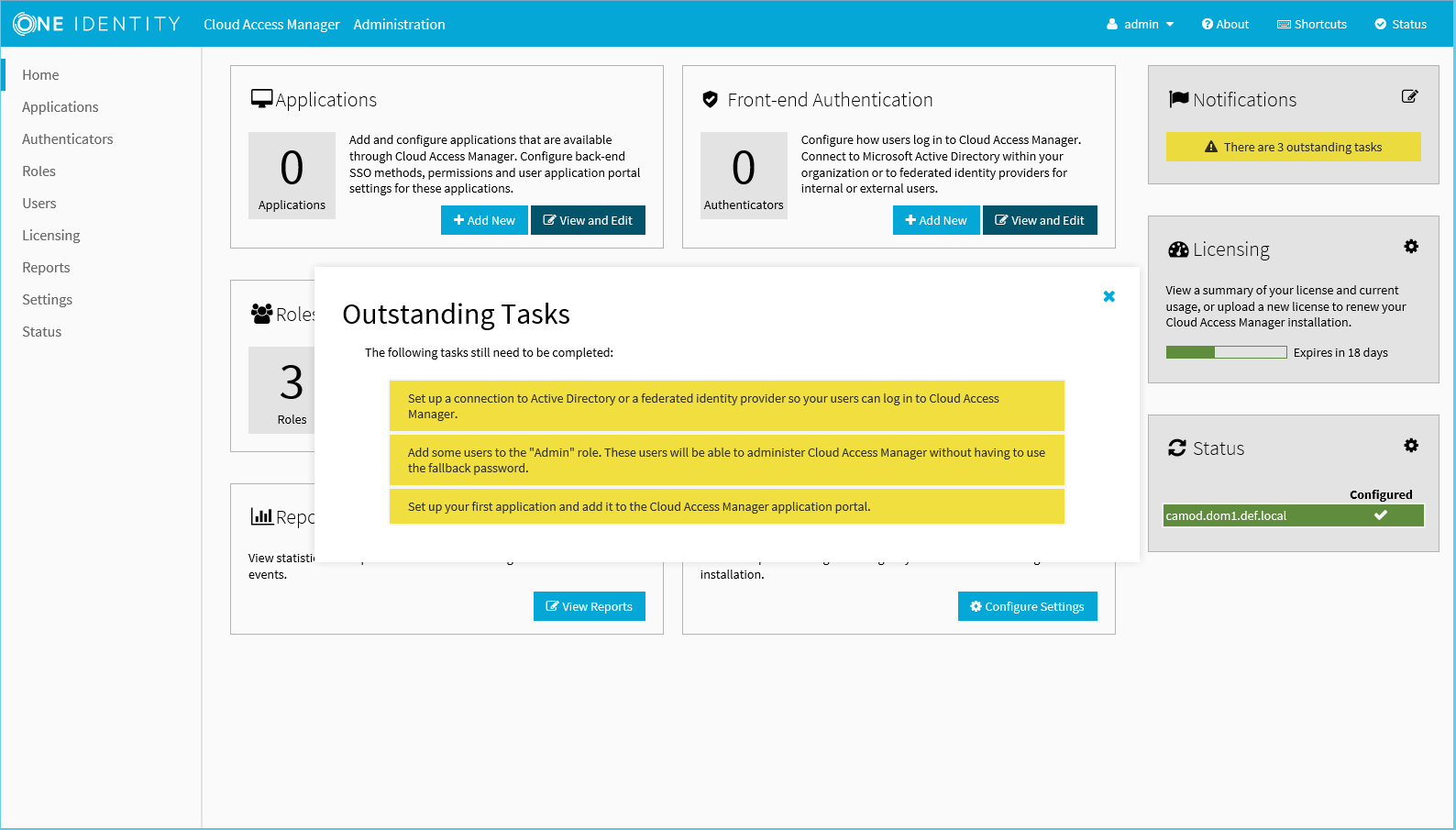Go to Home in the sidebar
1456x830 pixels.
click(x=40, y=75)
